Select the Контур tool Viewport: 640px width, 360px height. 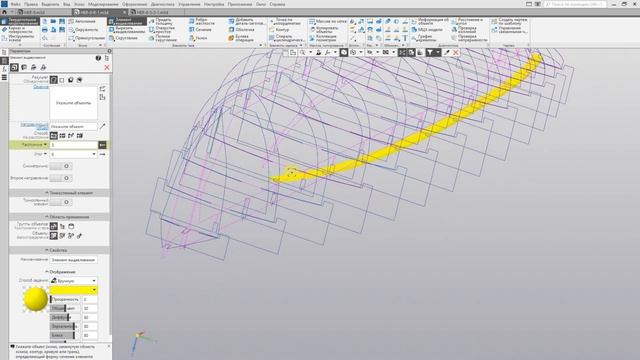[279, 30]
